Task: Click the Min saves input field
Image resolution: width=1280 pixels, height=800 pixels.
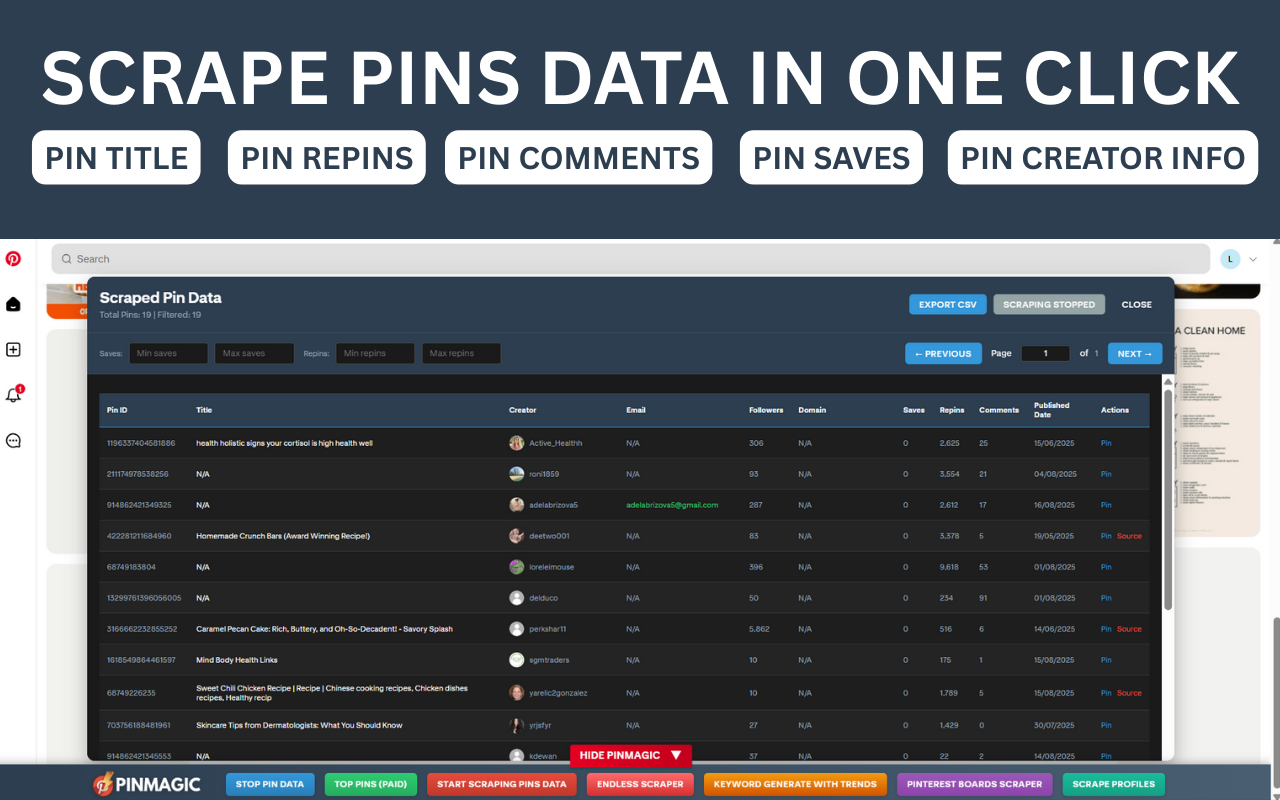Action: tap(168, 353)
